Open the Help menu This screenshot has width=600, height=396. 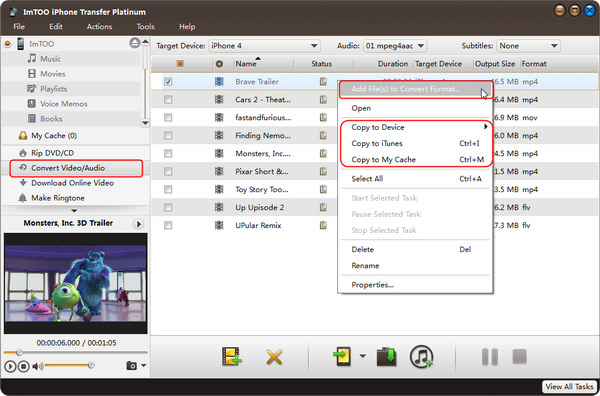coord(187,27)
